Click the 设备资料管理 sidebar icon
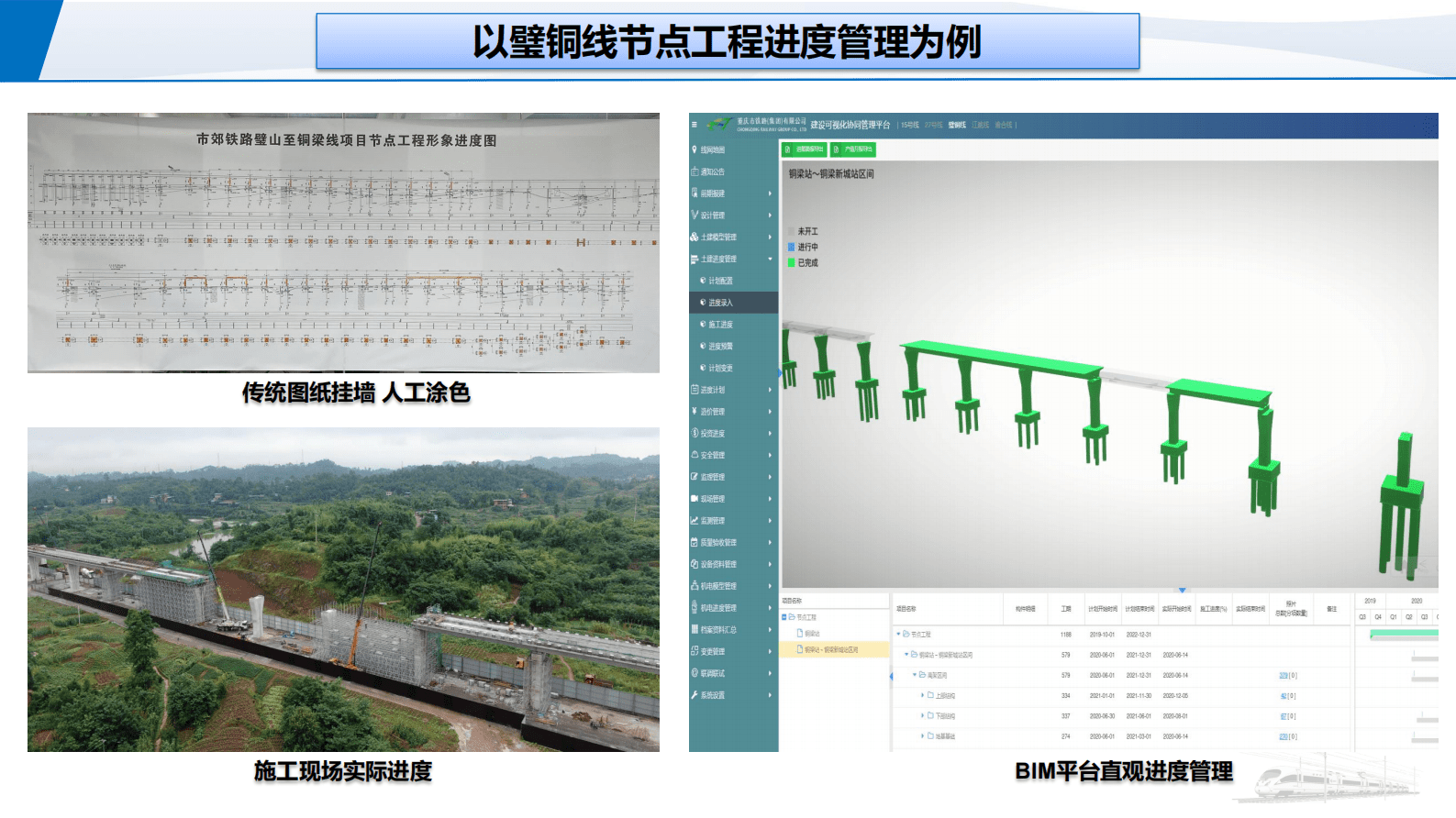The height and width of the screenshot is (818, 1456). tap(695, 564)
